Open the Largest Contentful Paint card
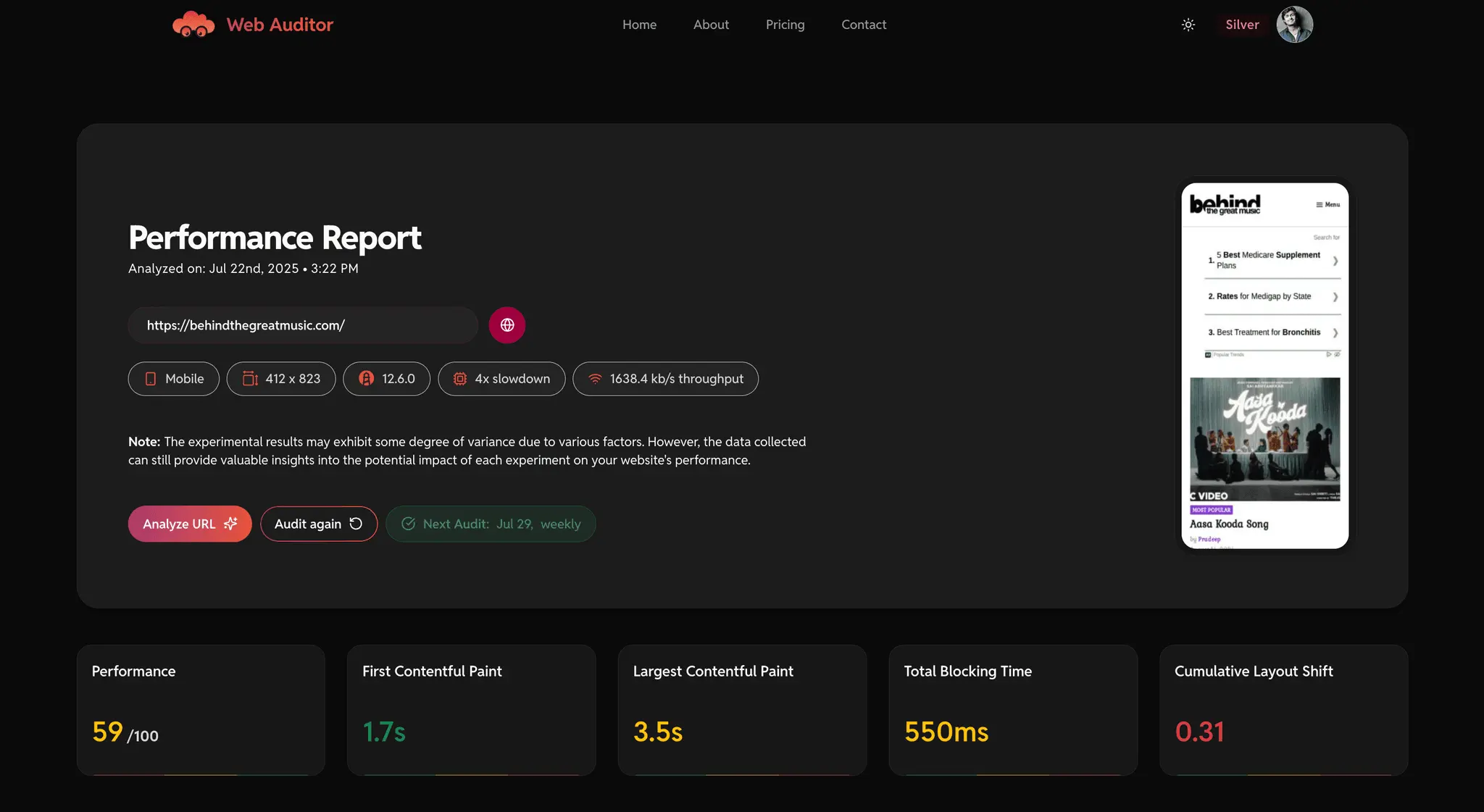 (742, 710)
